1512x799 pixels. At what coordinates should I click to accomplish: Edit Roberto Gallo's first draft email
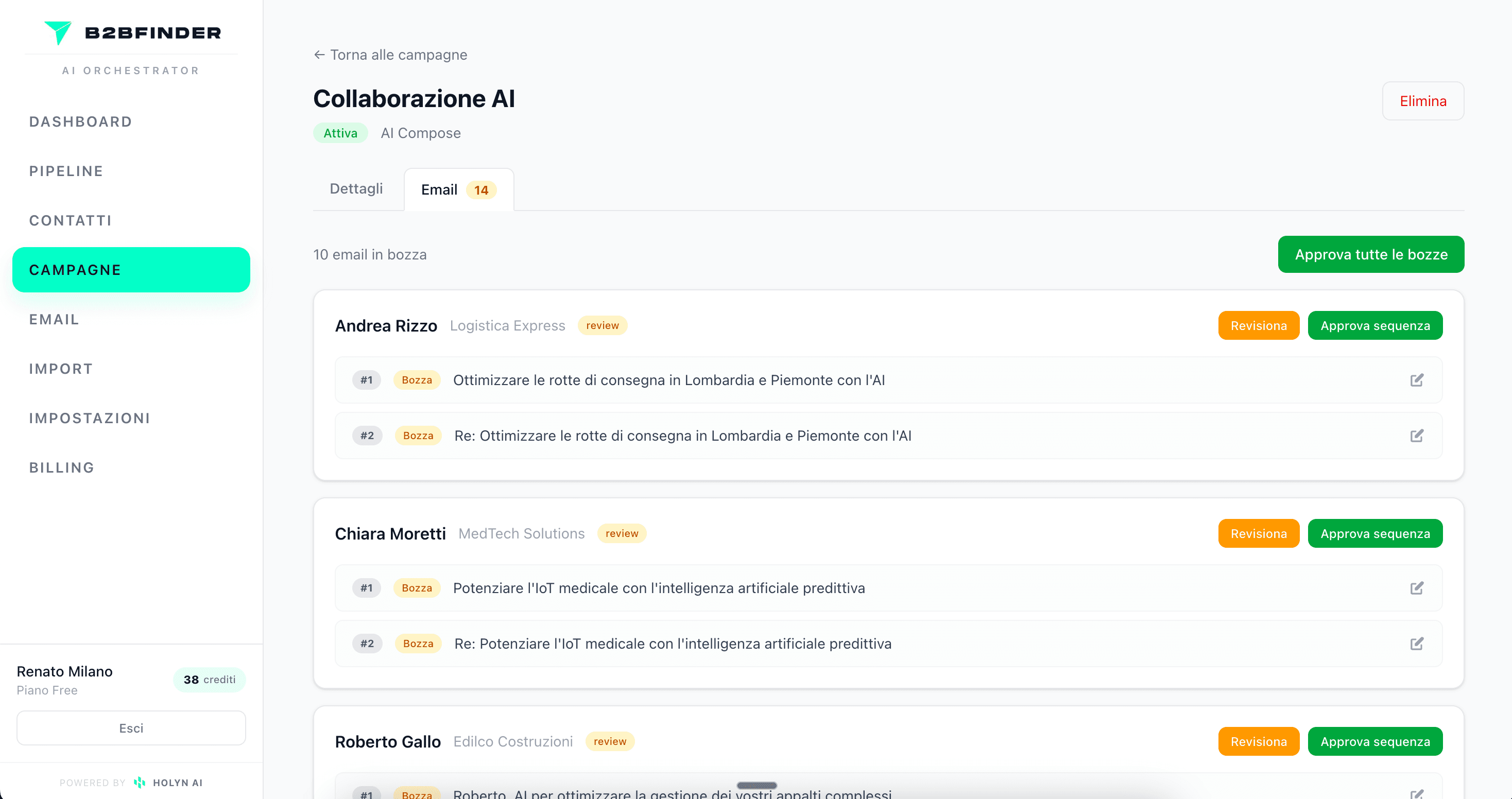tap(1416, 794)
